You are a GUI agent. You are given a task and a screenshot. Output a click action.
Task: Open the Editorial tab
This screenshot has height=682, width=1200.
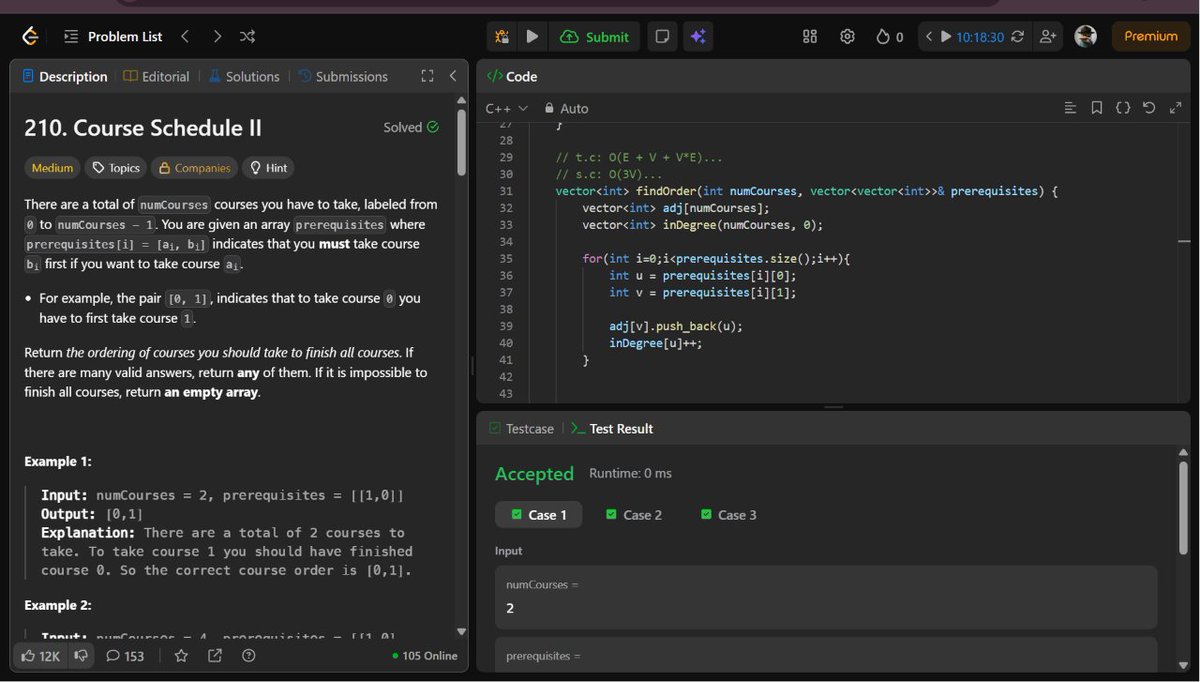point(156,76)
